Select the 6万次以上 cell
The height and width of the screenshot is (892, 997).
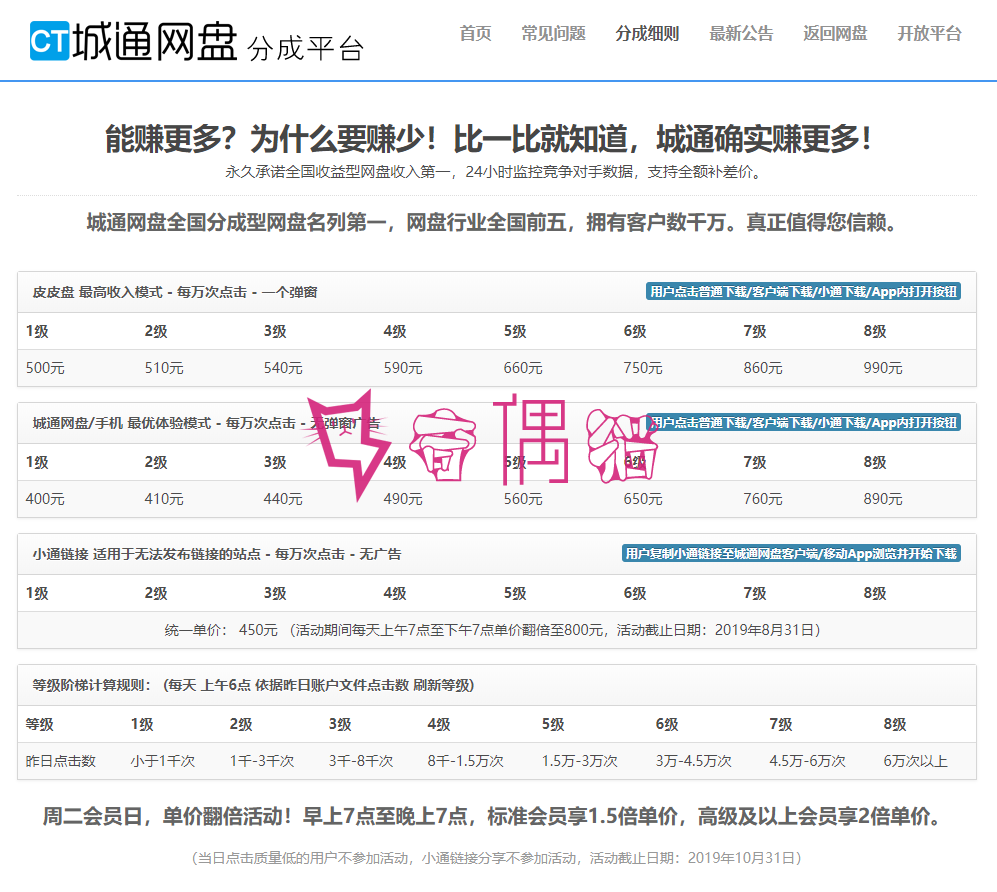click(915, 761)
